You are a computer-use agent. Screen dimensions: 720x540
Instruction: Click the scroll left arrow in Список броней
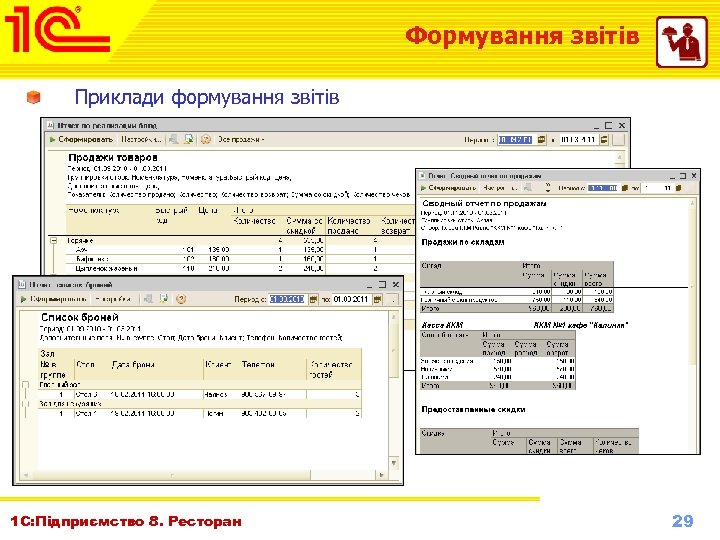(26, 475)
